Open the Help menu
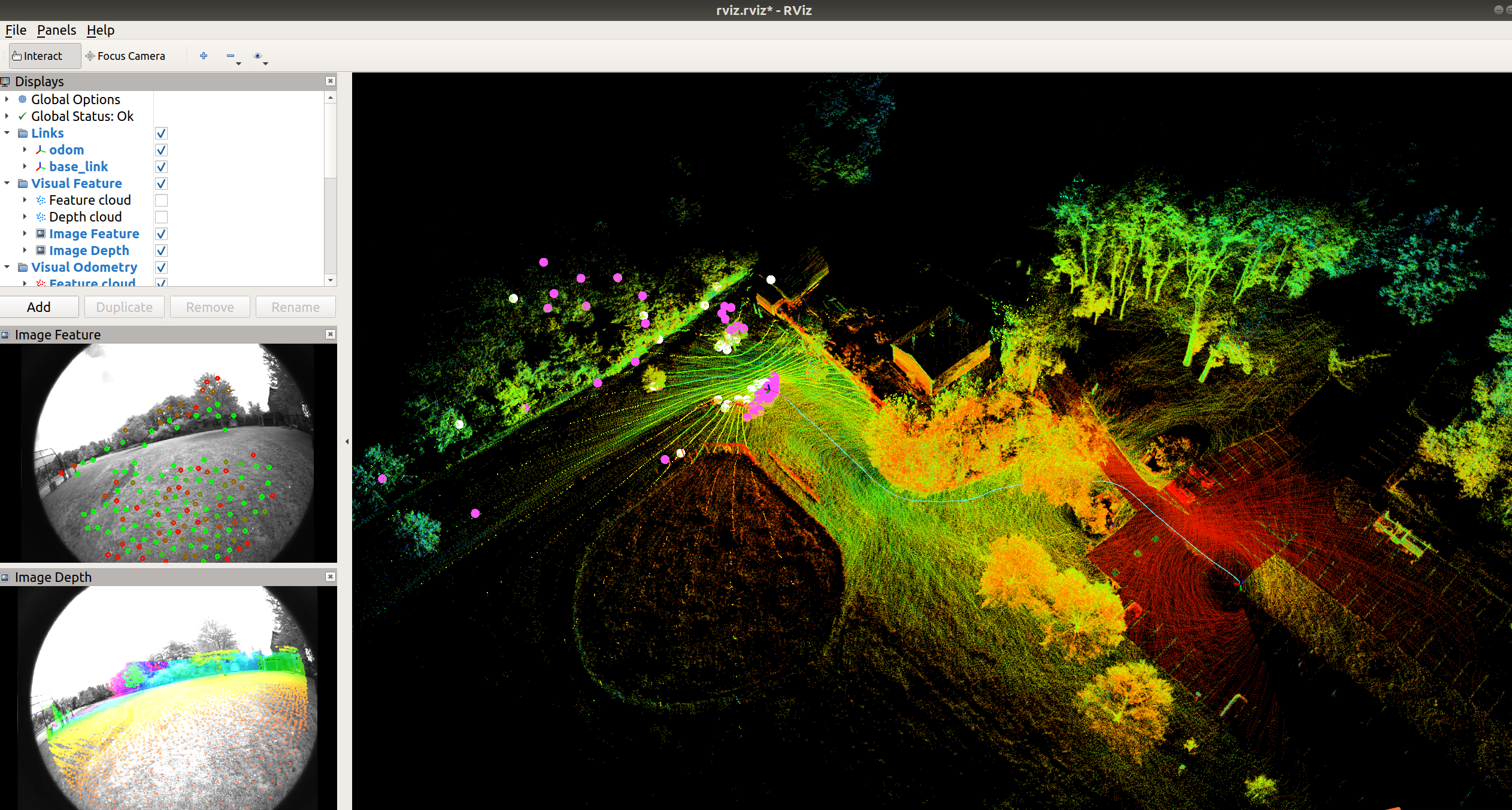Image resolution: width=1512 pixels, height=810 pixels. [x=100, y=30]
